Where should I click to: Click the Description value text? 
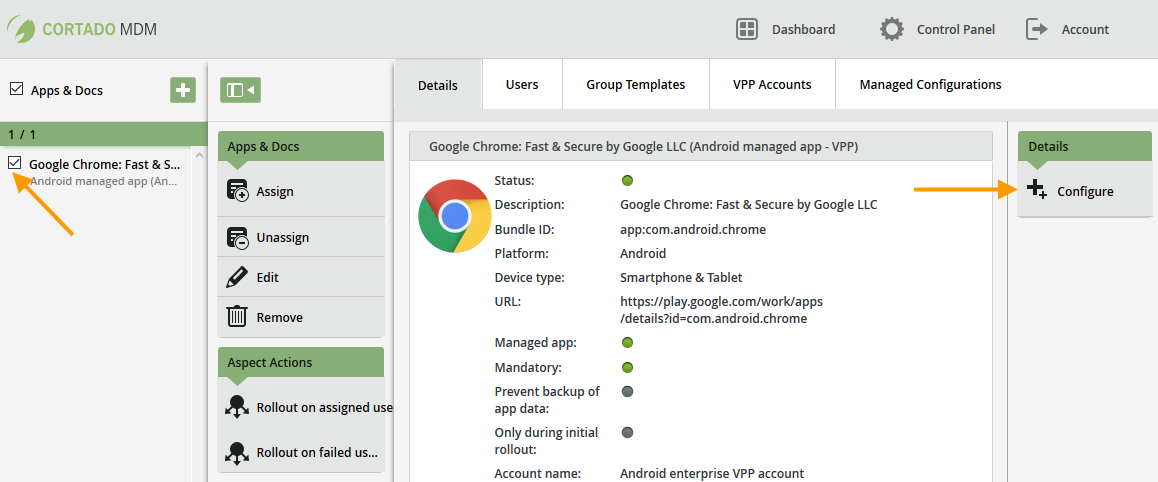(x=749, y=204)
